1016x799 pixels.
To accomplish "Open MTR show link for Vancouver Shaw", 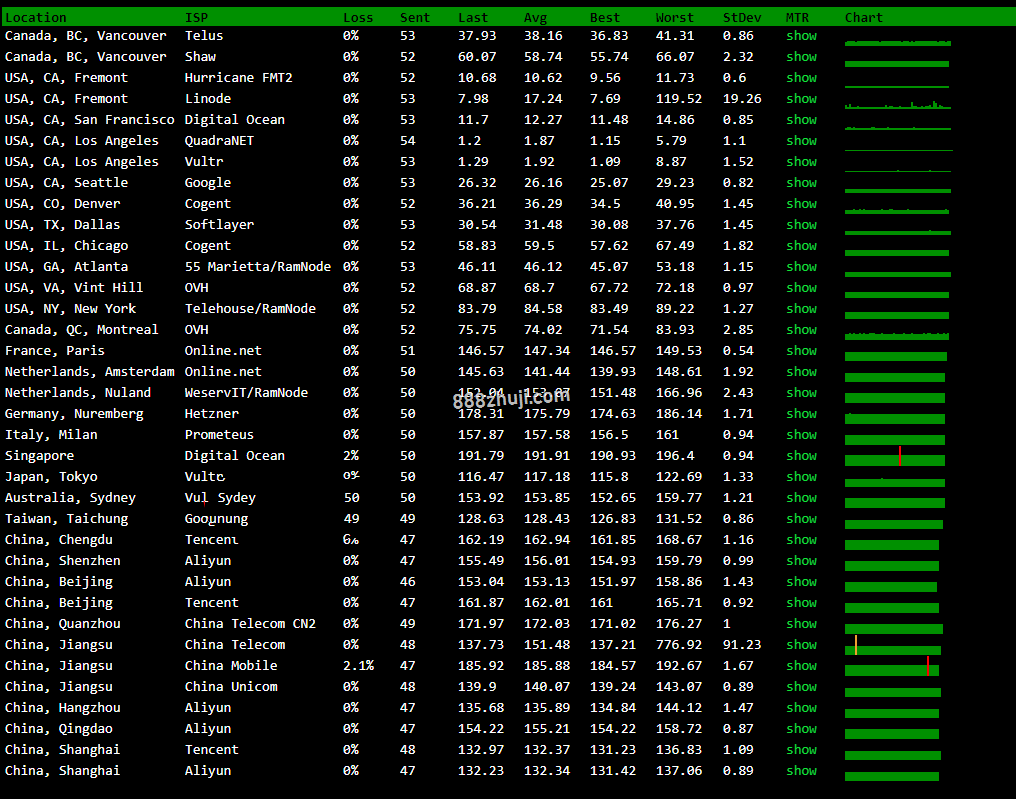I will 802,57.
